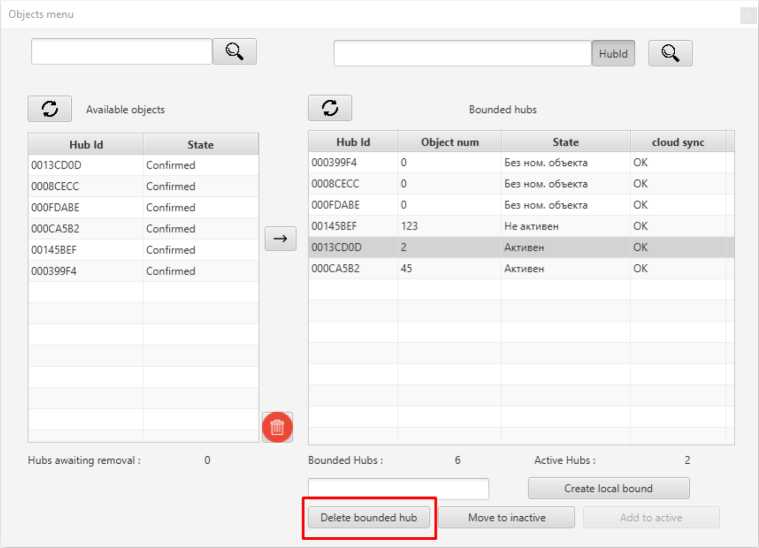Sort bounded hubs by cloud sync header
759x548 pixels.
point(678,142)
